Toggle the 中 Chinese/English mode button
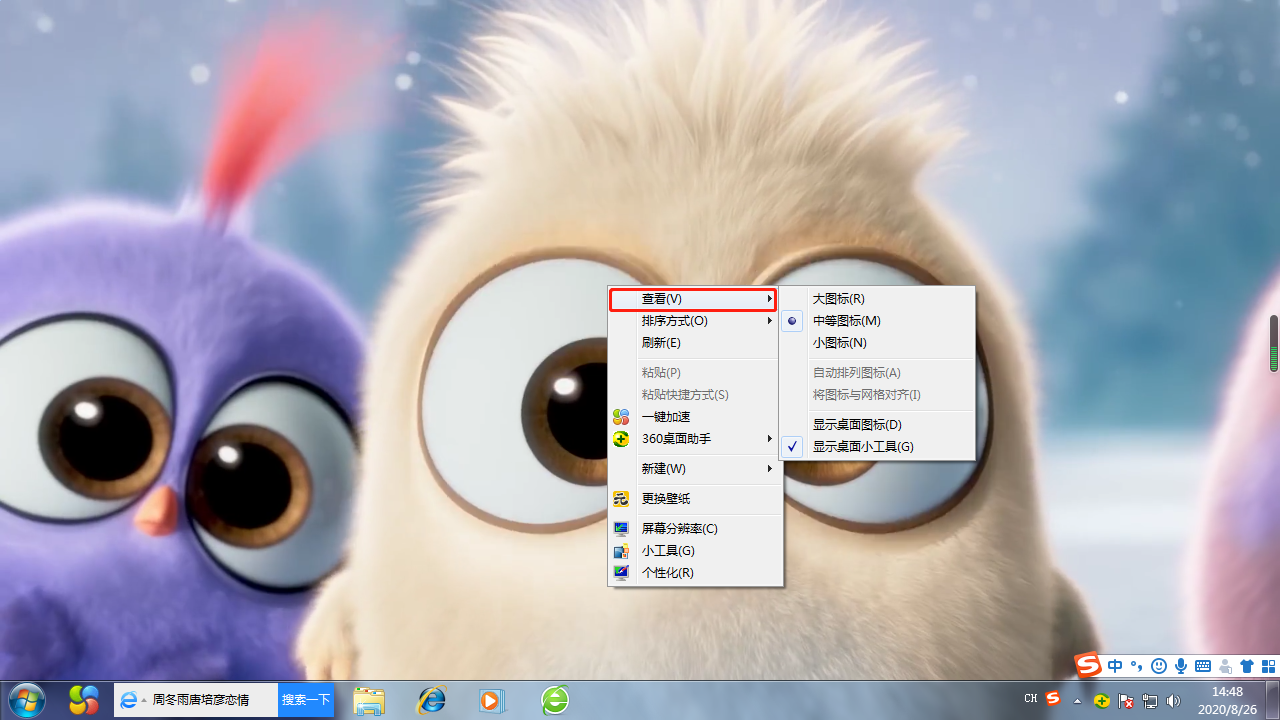The width and height of the screenshot is (1280, 720). tap(1115, 666)
